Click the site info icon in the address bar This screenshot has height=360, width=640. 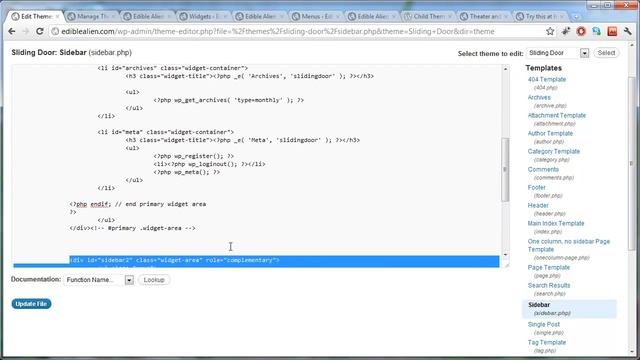[55, 31]
